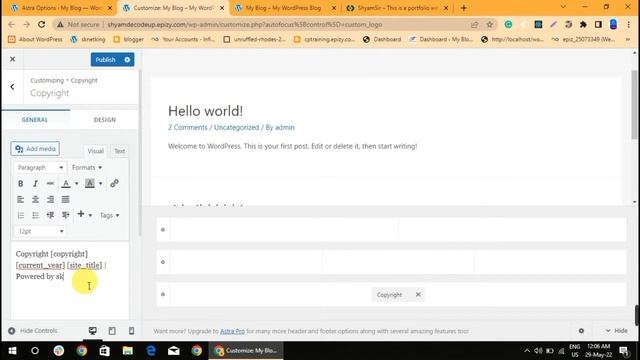
Task: Open the Windows Start menu
Action: (12, 350)
